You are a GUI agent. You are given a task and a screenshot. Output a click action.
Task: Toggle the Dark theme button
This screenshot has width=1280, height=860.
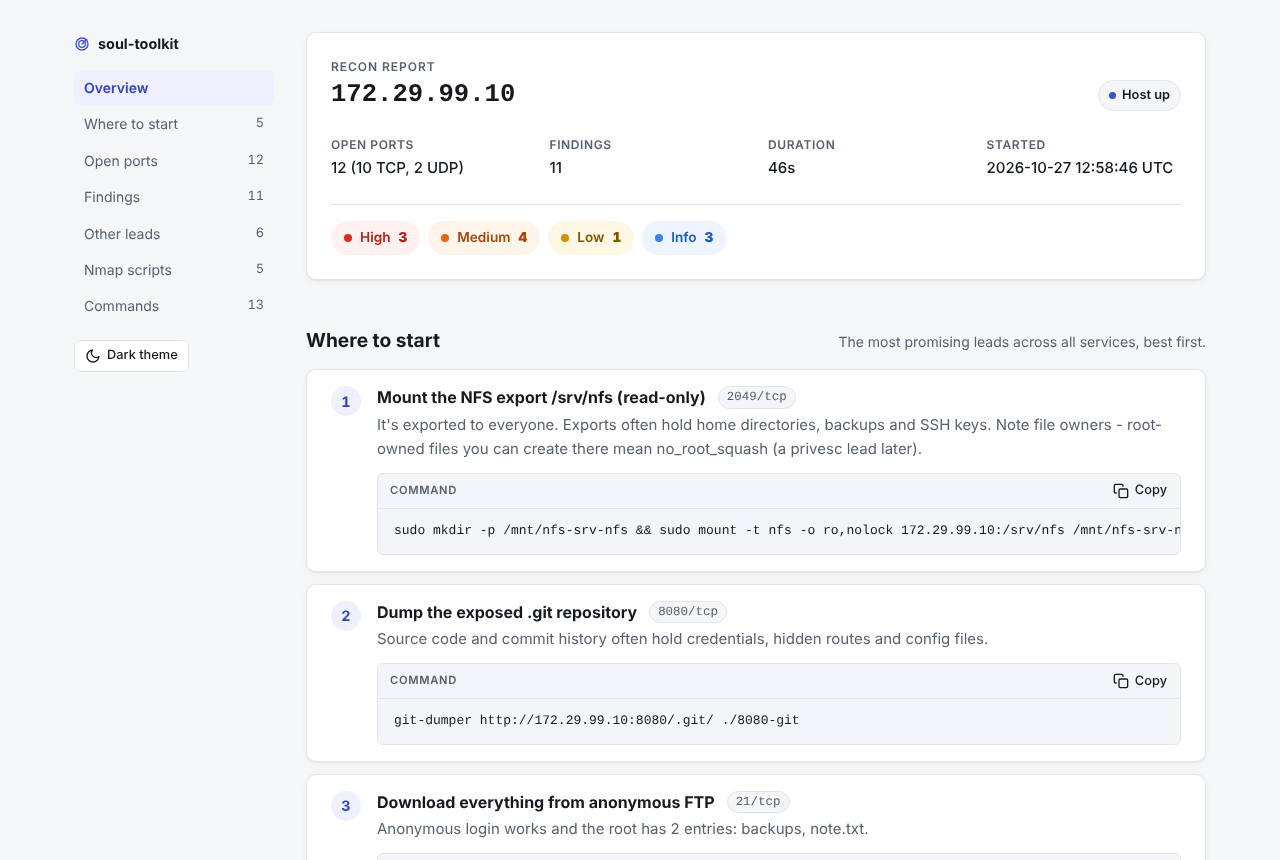(x=131, y=355)
